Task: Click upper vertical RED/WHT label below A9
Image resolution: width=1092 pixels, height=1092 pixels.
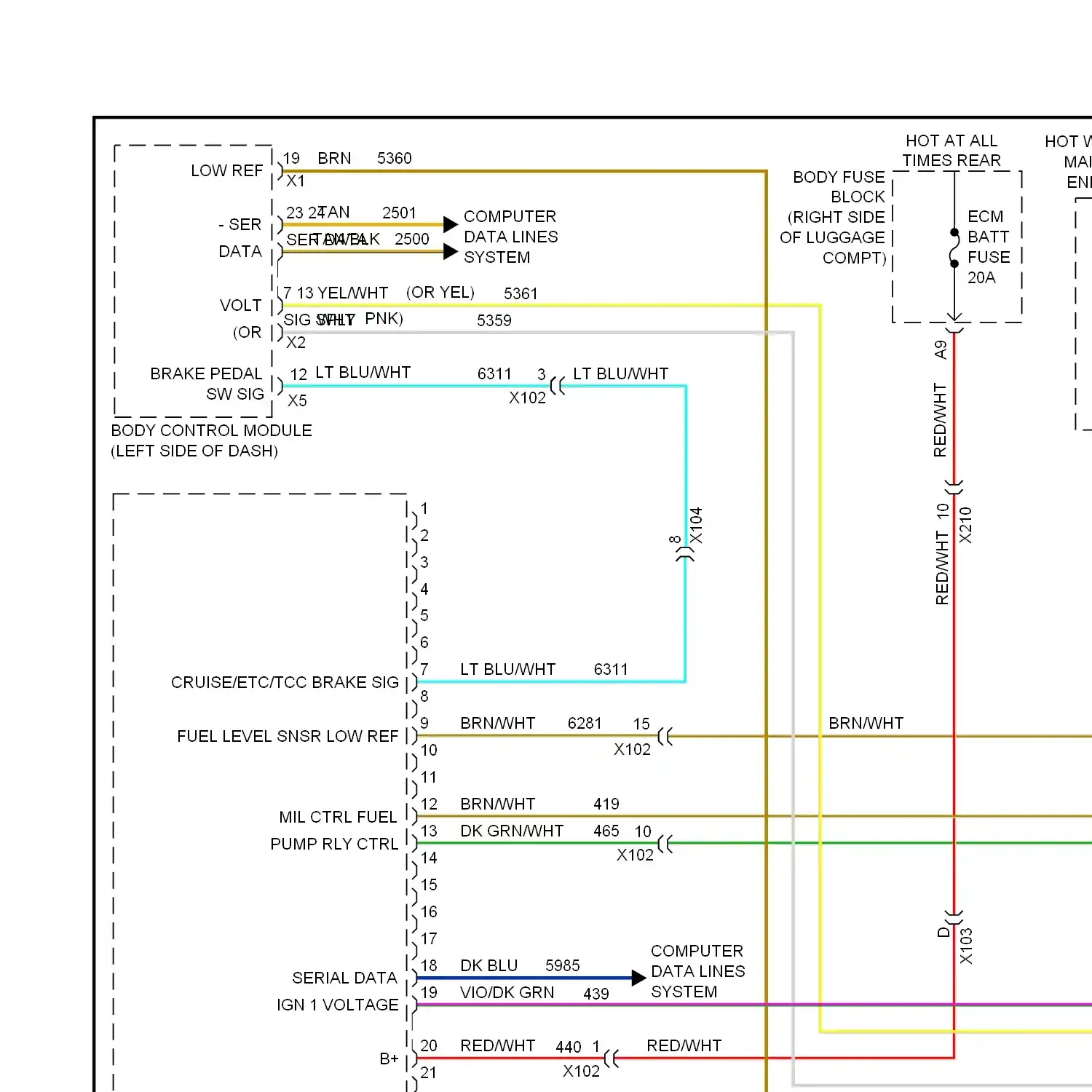Action: pos(940,420)
